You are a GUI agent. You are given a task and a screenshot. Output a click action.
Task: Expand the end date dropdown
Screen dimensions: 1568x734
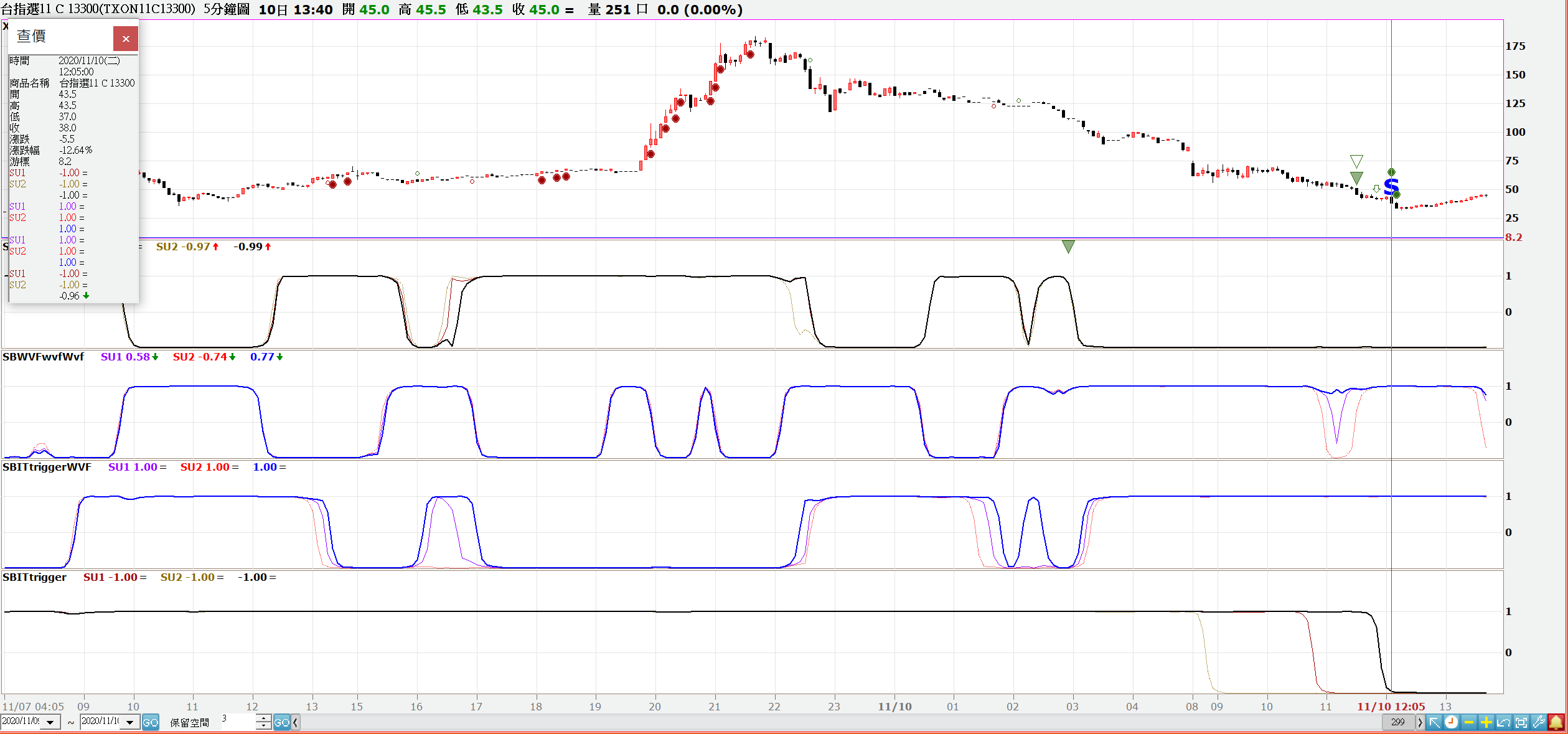point(129,722)
